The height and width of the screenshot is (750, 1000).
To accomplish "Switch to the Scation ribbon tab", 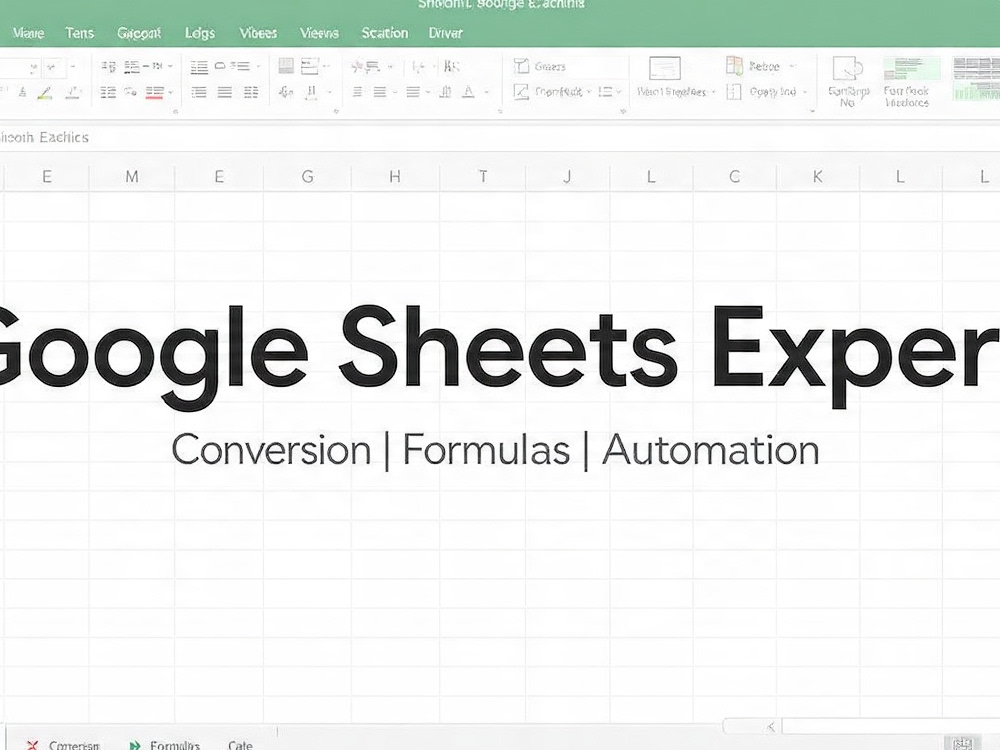I will [385, 33].
